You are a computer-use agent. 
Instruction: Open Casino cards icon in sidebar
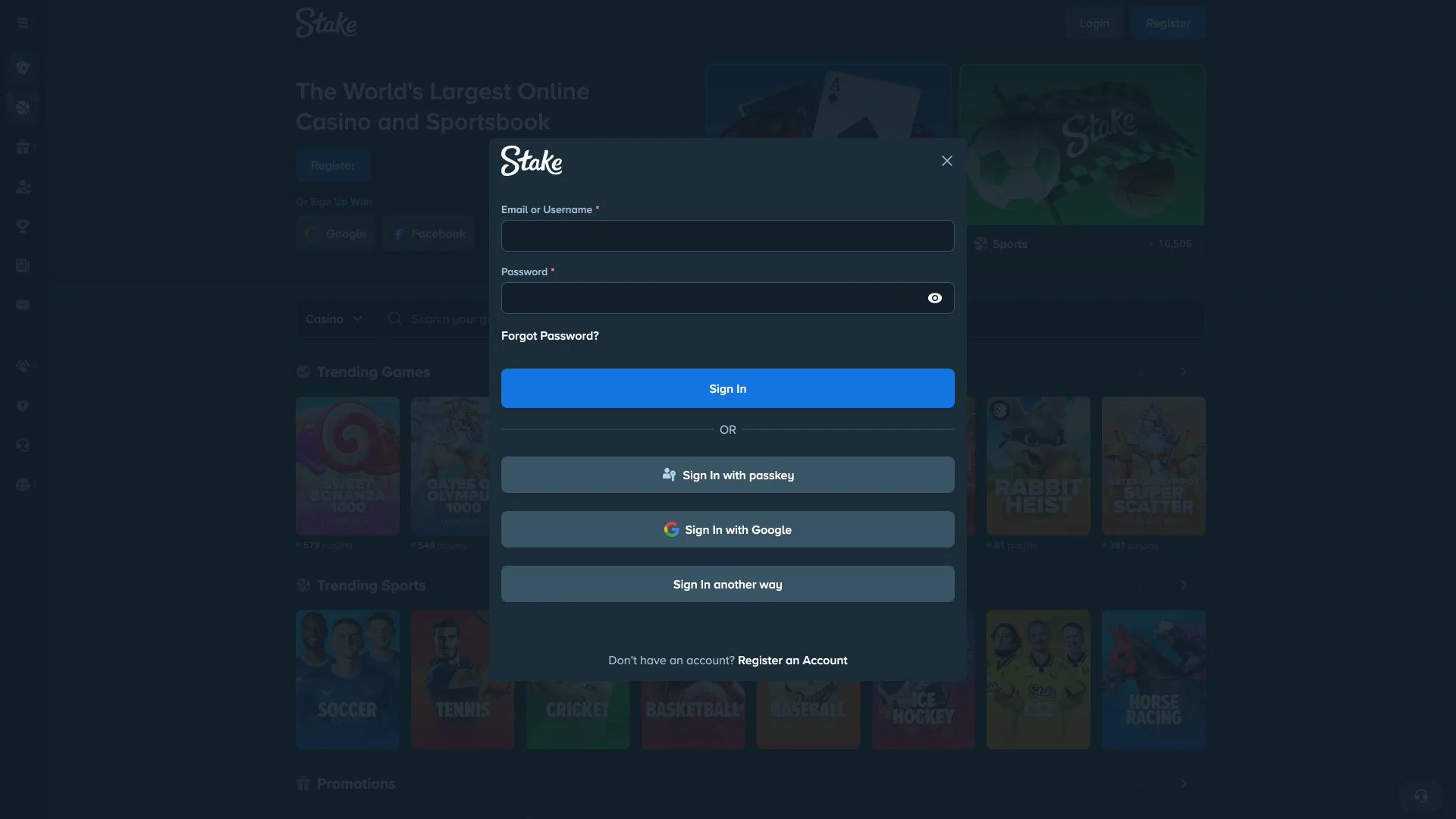coord(23,68)
